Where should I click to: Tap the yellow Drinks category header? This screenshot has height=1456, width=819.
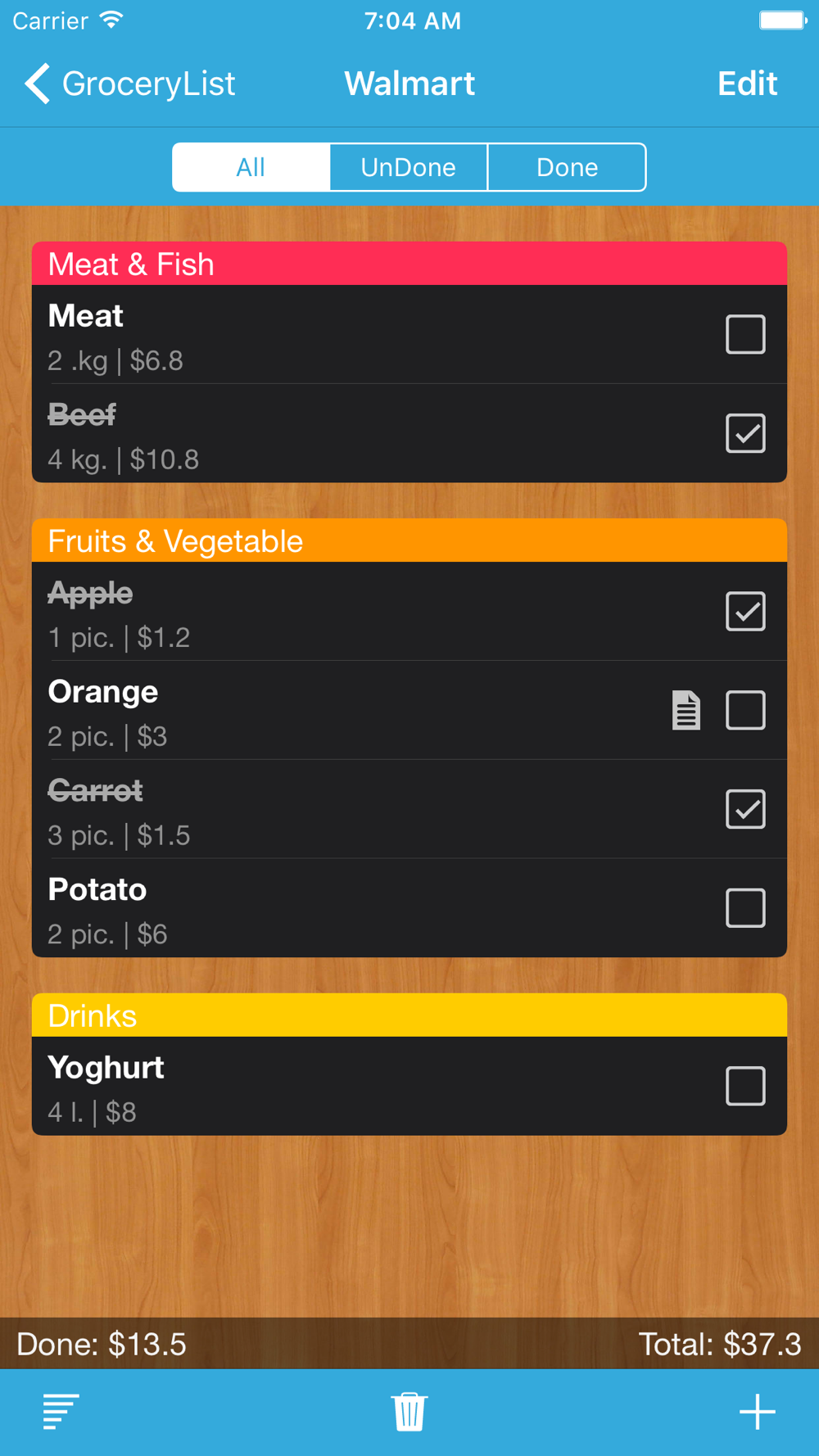click(x=409, y=1015)
